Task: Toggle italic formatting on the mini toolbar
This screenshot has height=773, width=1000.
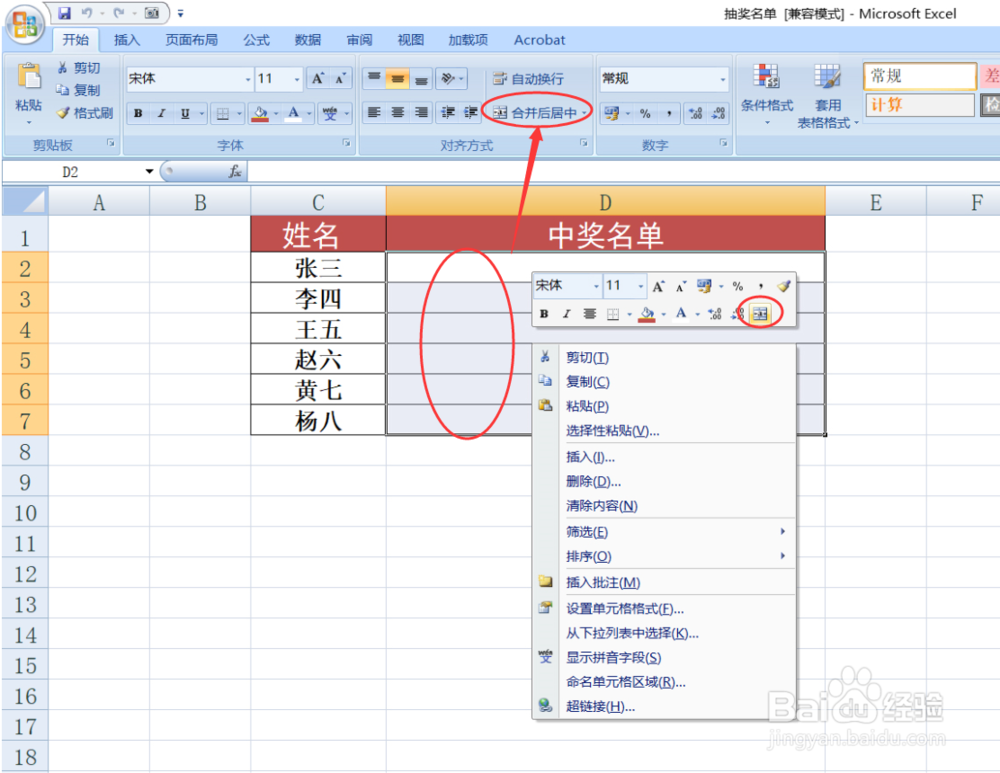Action: pyautogui.click(x=567, y=313)
